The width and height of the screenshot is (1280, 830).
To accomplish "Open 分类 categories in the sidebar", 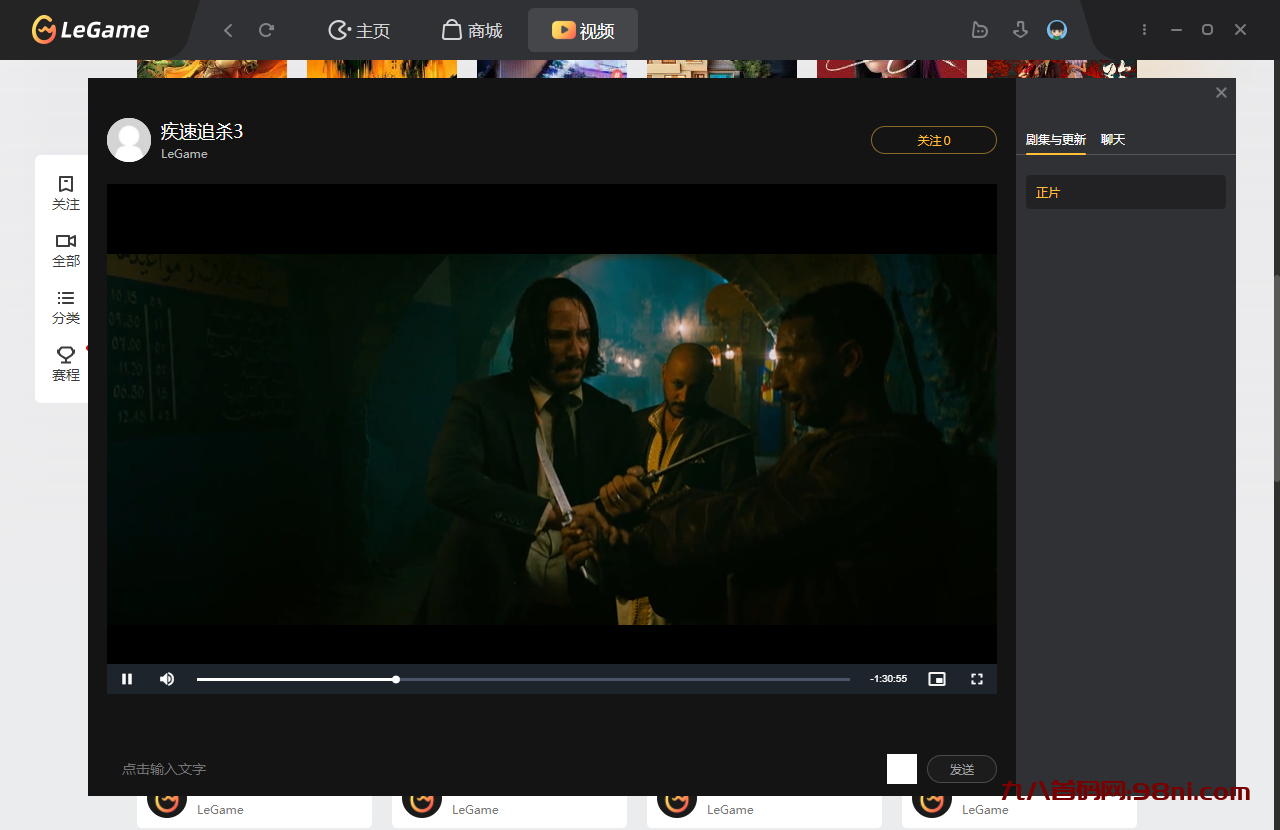I will pos(66,307).
